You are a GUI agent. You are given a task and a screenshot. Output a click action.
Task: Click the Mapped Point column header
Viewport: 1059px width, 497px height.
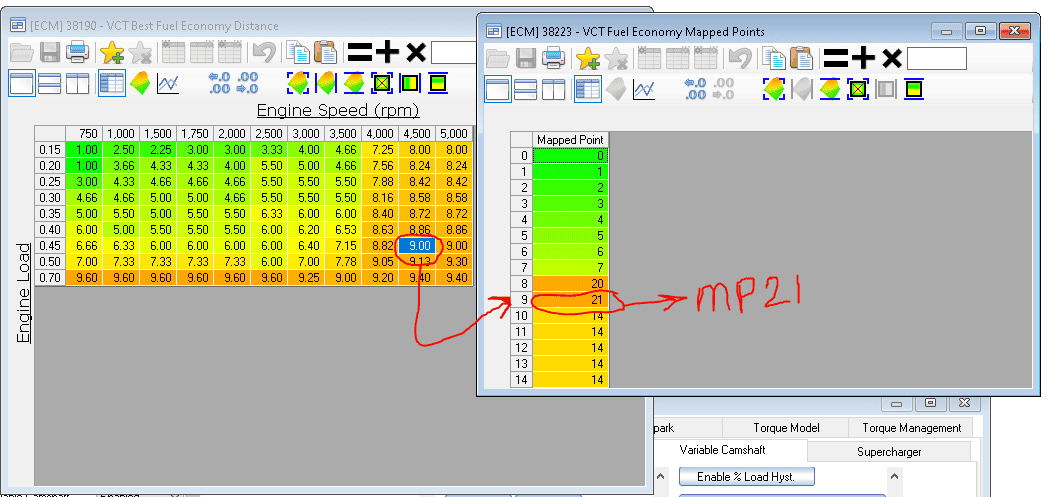(x=571, y=140)
